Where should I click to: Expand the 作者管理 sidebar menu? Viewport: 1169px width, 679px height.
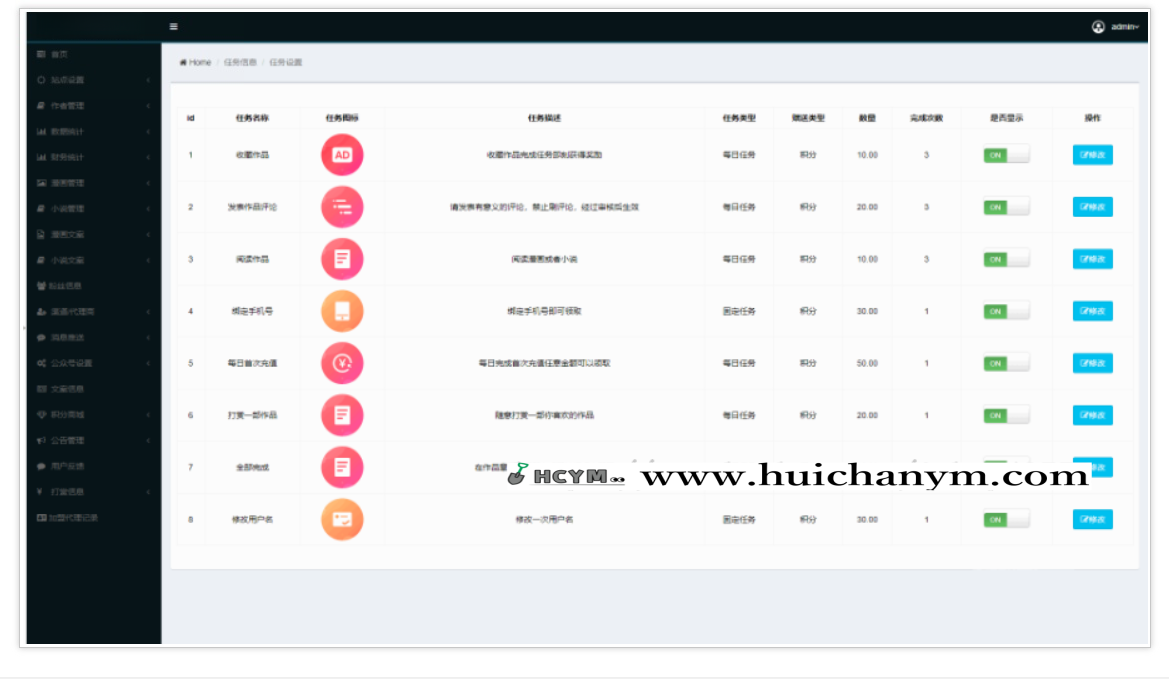[92, 105]
